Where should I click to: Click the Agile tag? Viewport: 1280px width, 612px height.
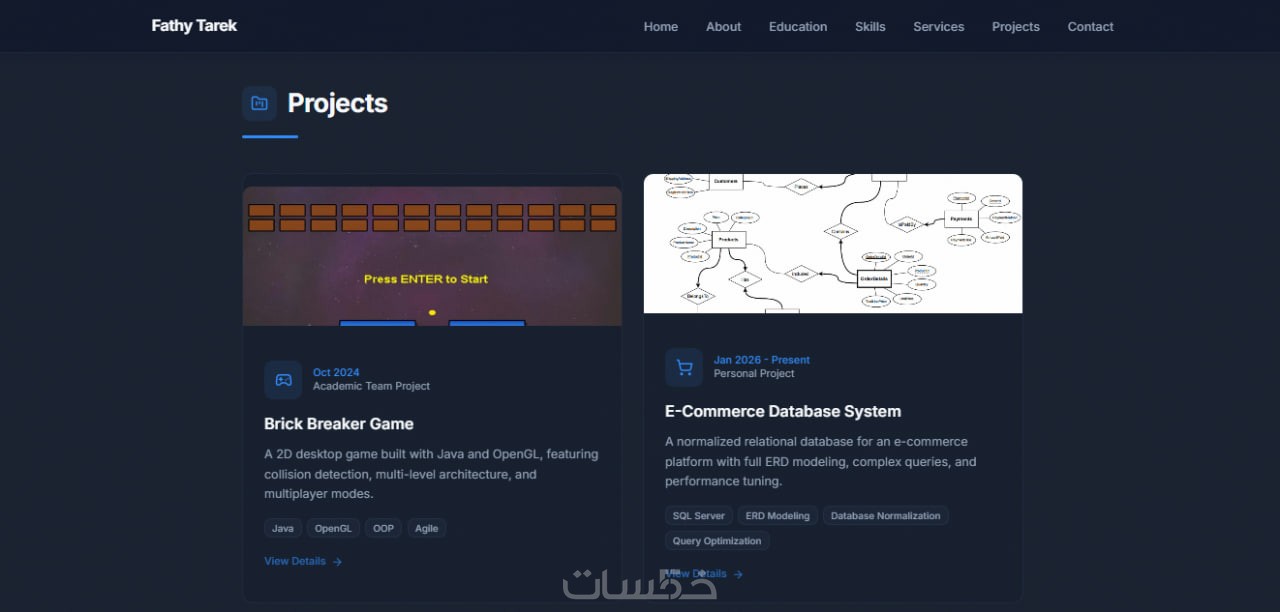click(x=427, y=528)
